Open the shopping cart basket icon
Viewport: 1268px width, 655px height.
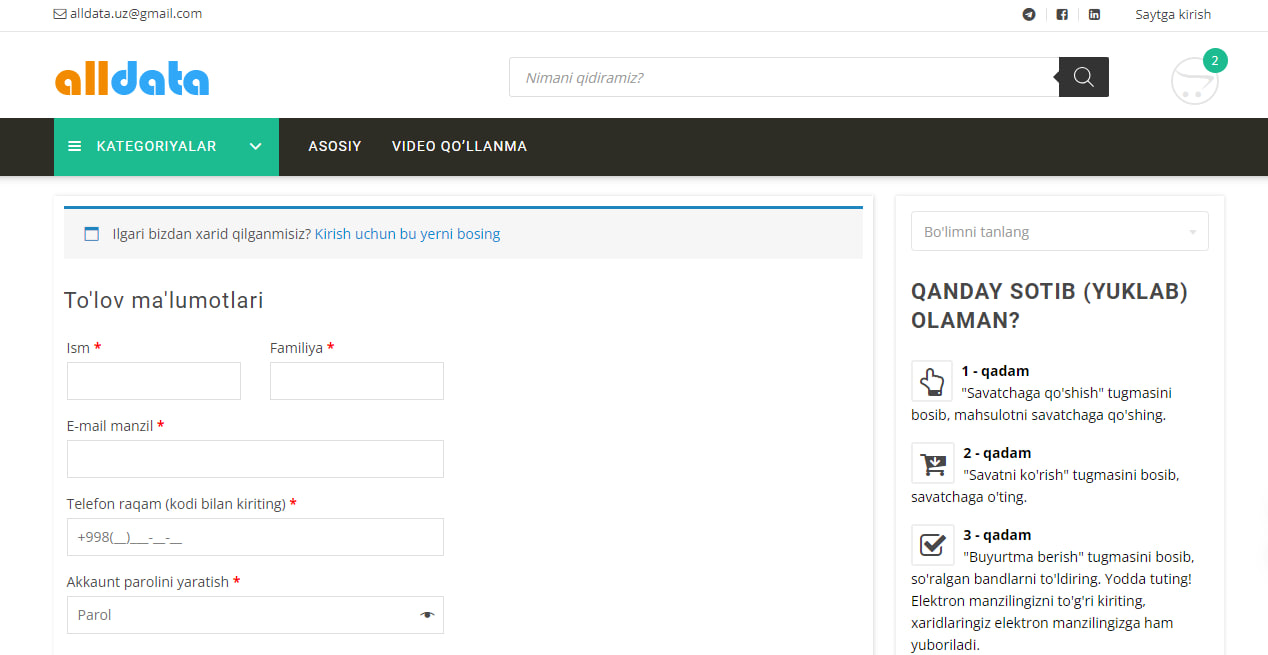pos(1194,82)
